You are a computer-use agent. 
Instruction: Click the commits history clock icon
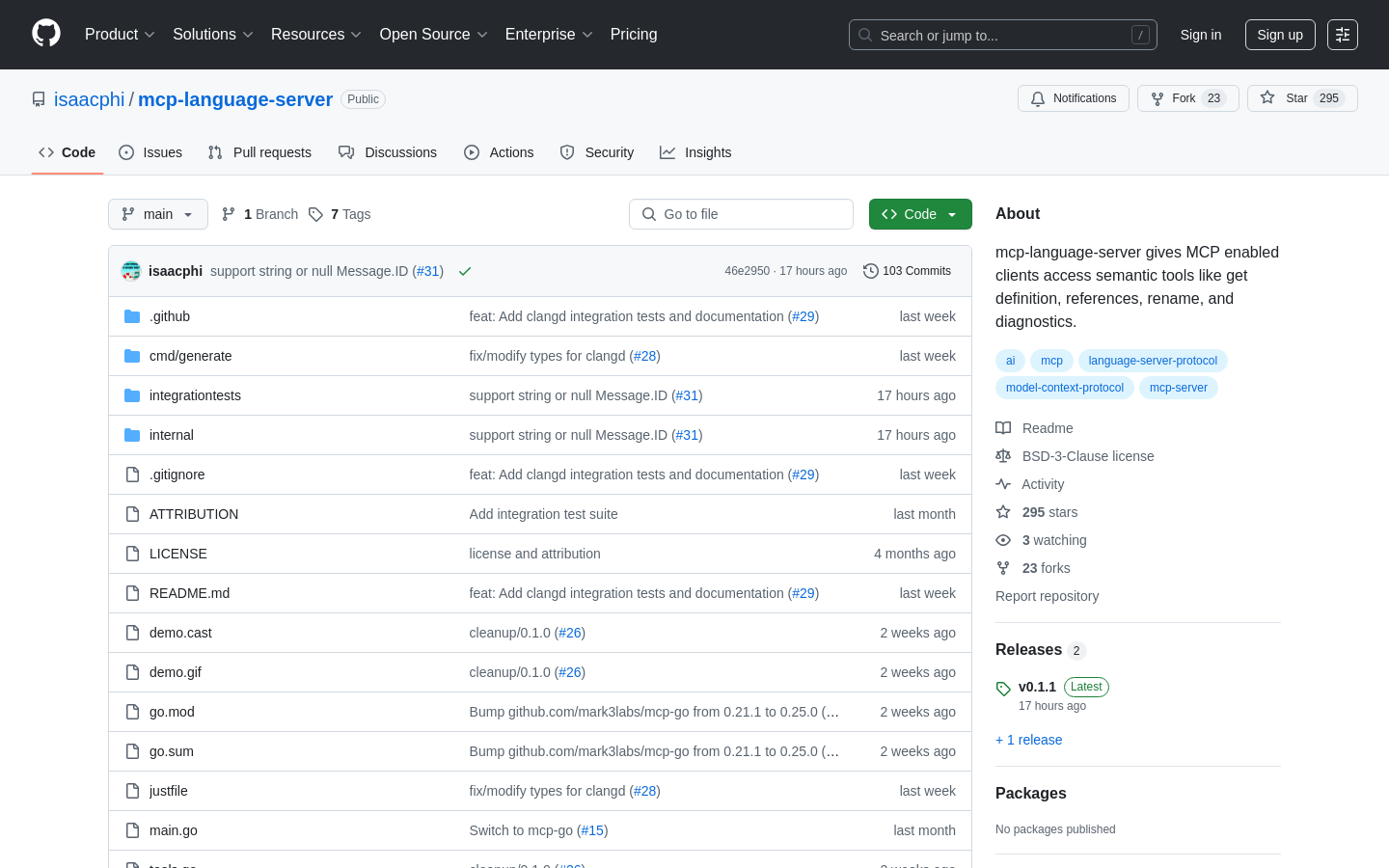pos(870,271)
